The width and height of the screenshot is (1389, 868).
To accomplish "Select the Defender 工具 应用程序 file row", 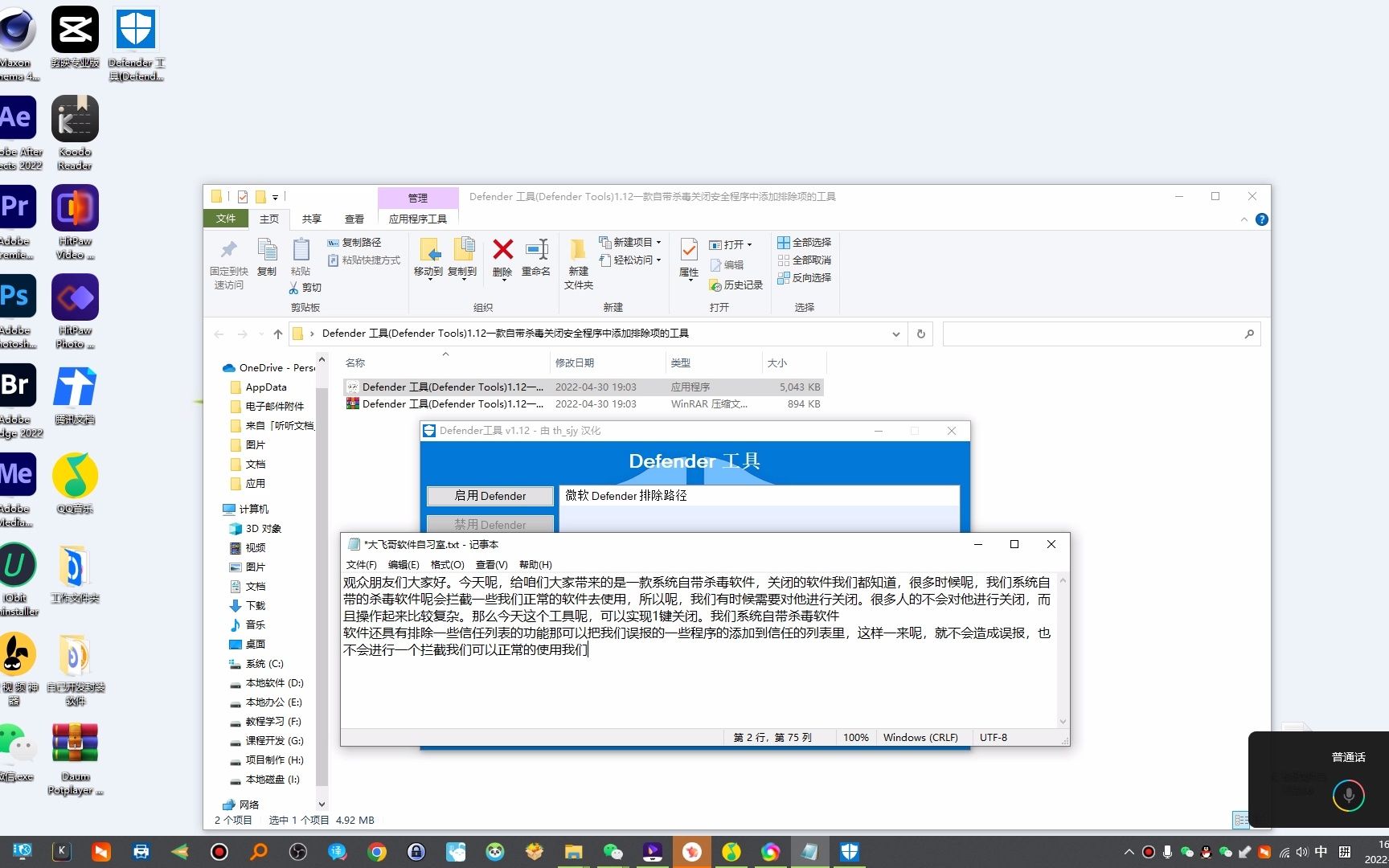I will pos(584,387).
